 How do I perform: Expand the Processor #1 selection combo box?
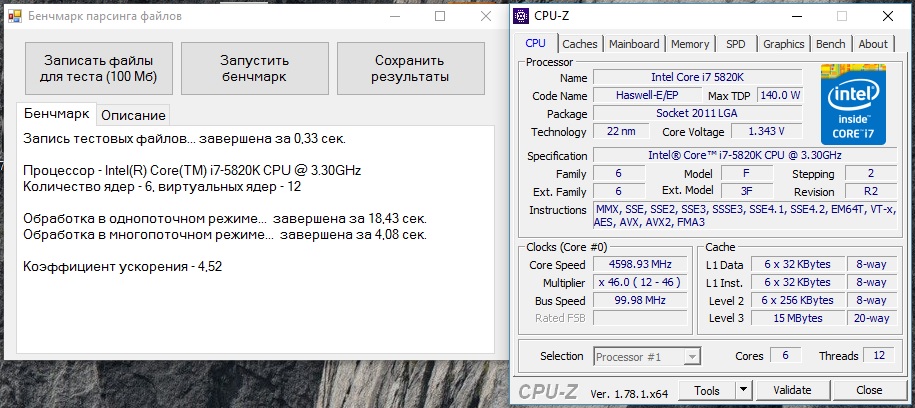coord(647,357)
